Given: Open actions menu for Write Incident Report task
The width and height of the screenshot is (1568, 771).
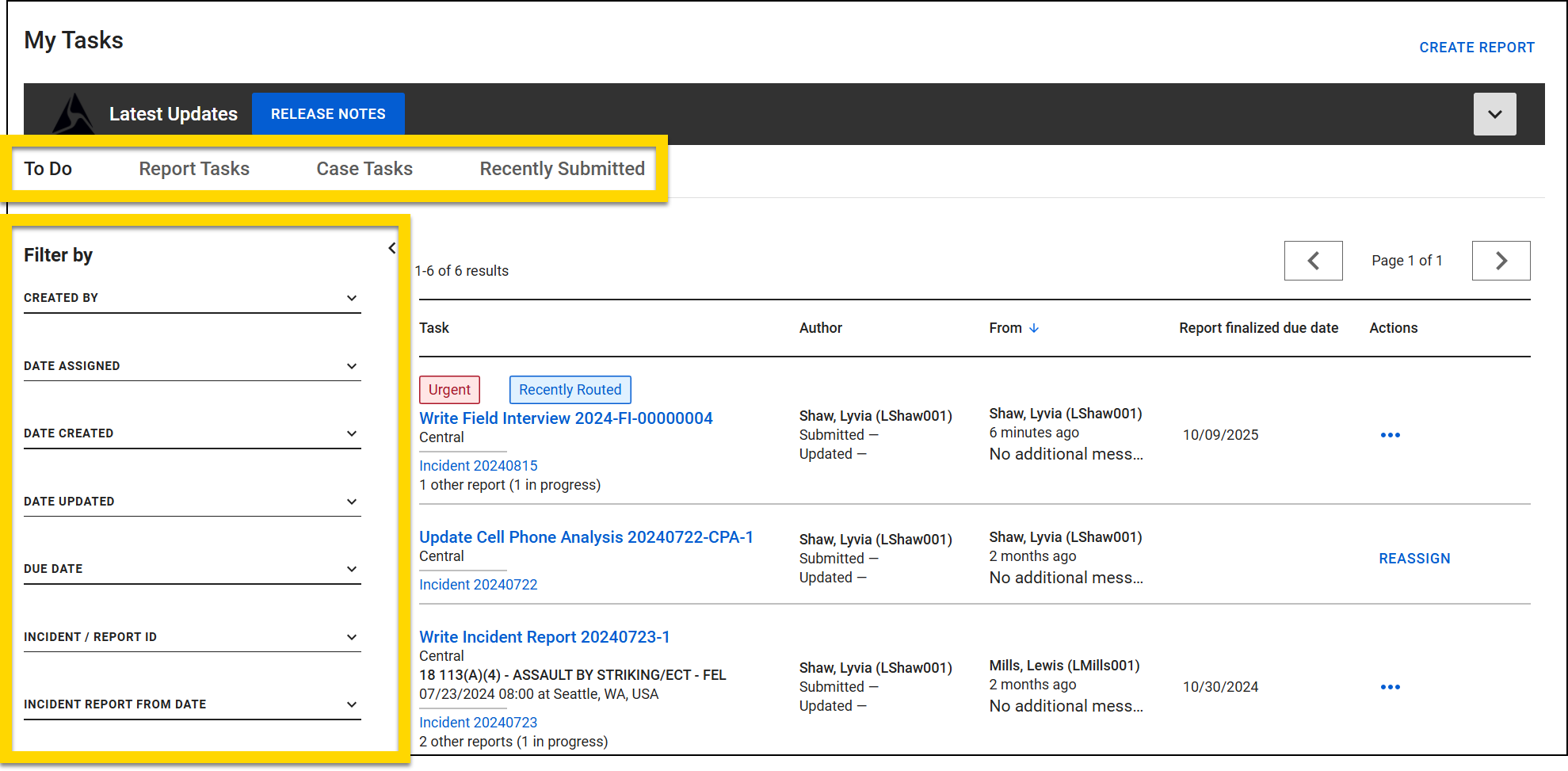Looking at the screenshot, I should click(x=1391, y=686).
